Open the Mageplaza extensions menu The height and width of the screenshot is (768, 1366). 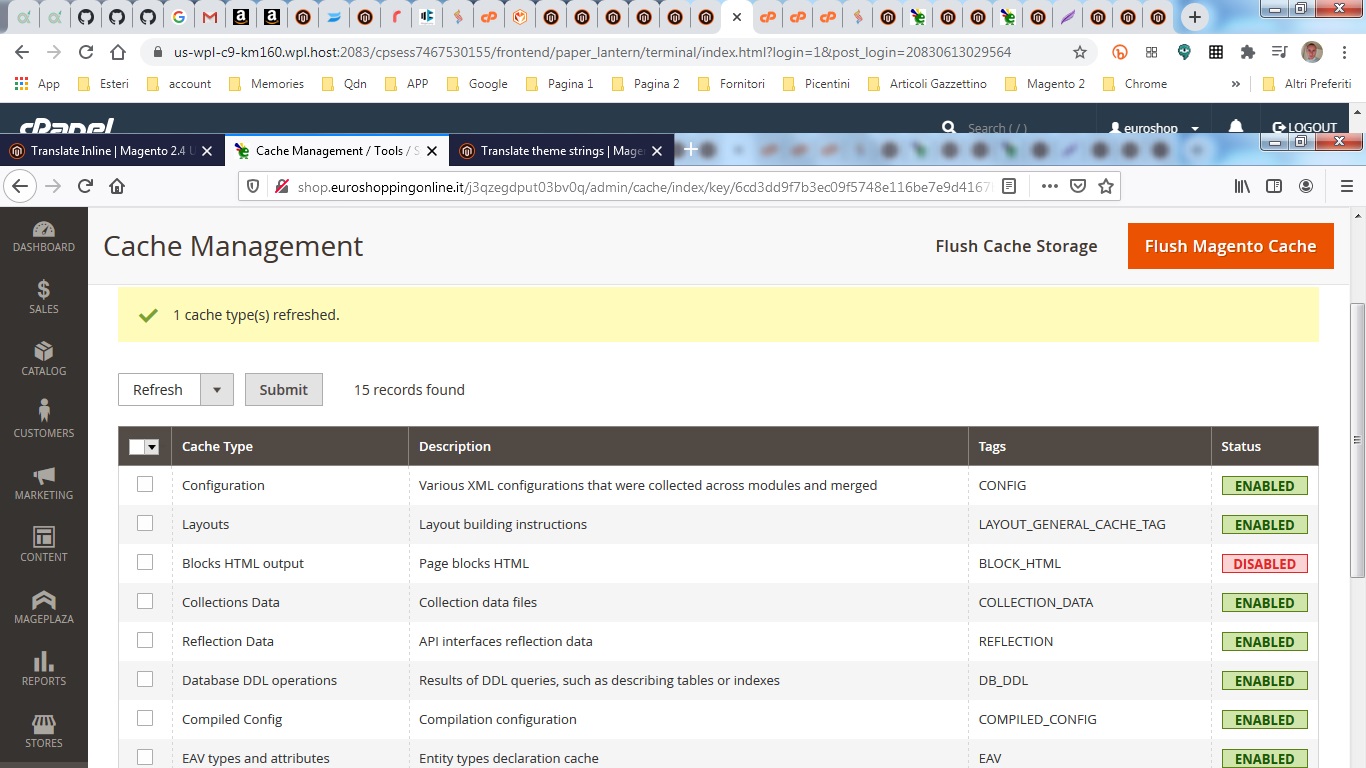pos(43,606)
